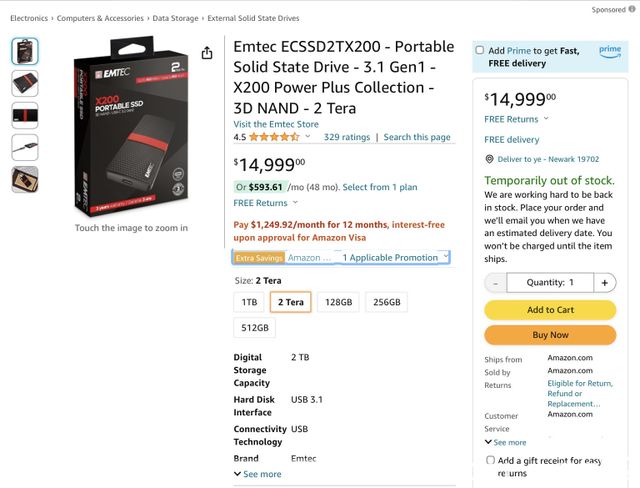Viewport: 640px width, 488px height.
Task: Open the FREE Returns dropdown under price
Action: click(x=264, y=203)
